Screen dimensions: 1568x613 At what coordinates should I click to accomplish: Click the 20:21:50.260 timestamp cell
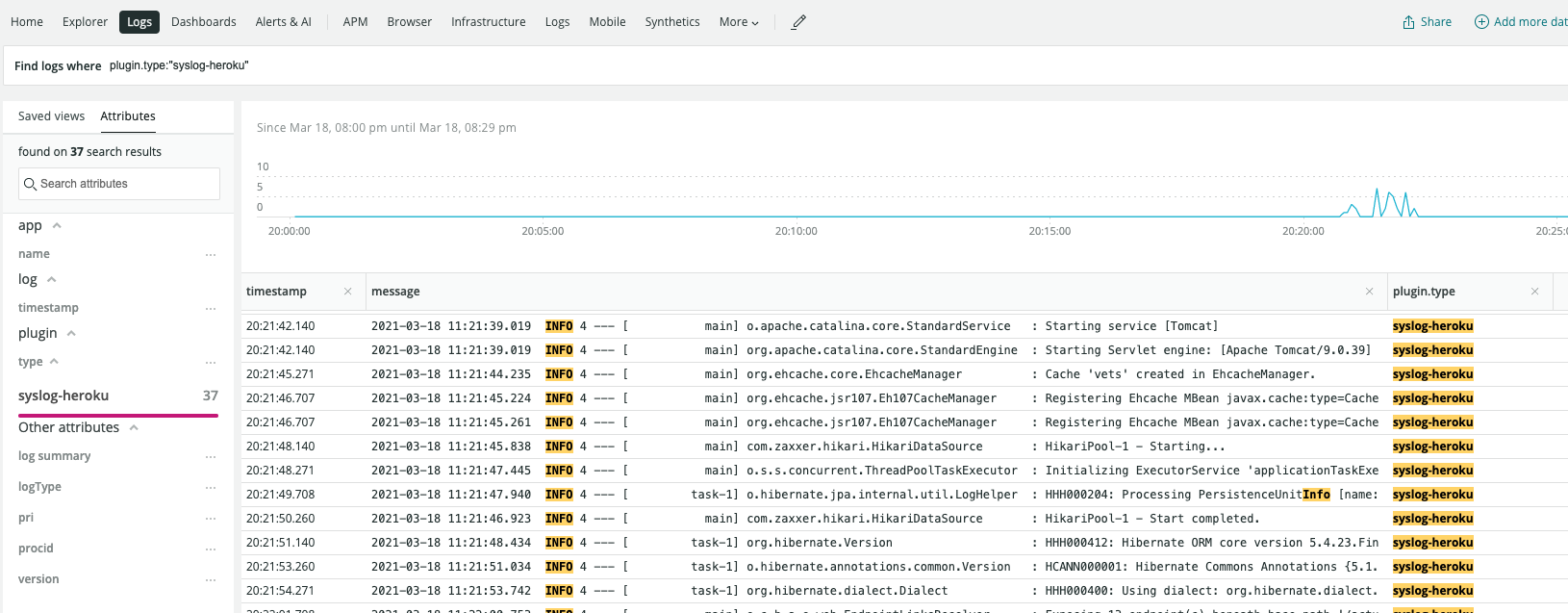[x=281, y=519]
